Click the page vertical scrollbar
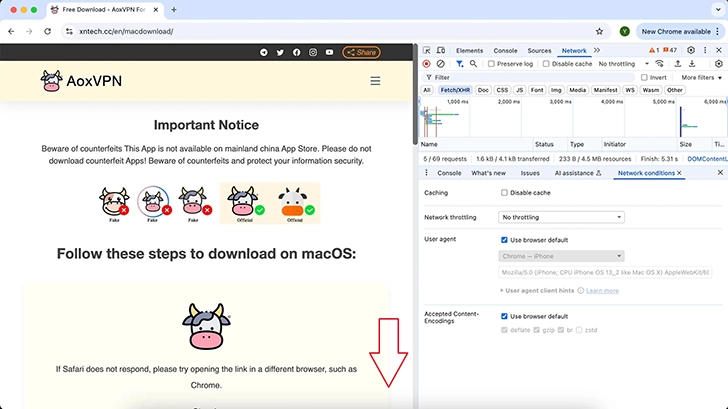This screenshot has height=409, width=728. [x=415, y=95]
